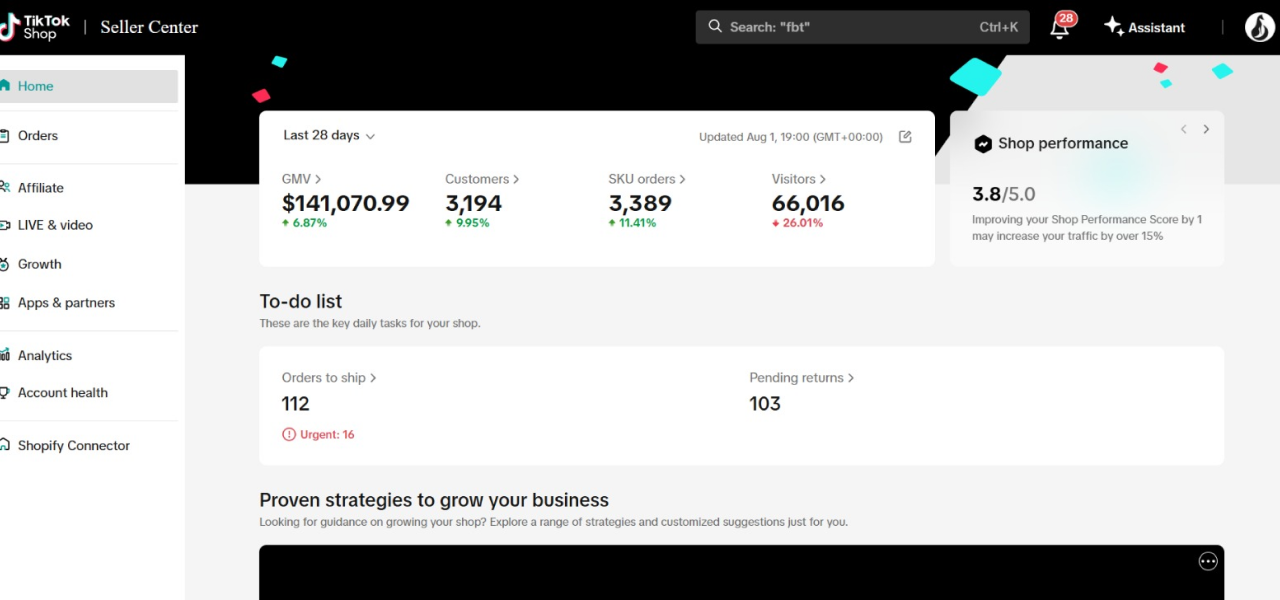View the Orders to ship list
This screenshot has height=600, width=1280.
click(x=328, y=377)
